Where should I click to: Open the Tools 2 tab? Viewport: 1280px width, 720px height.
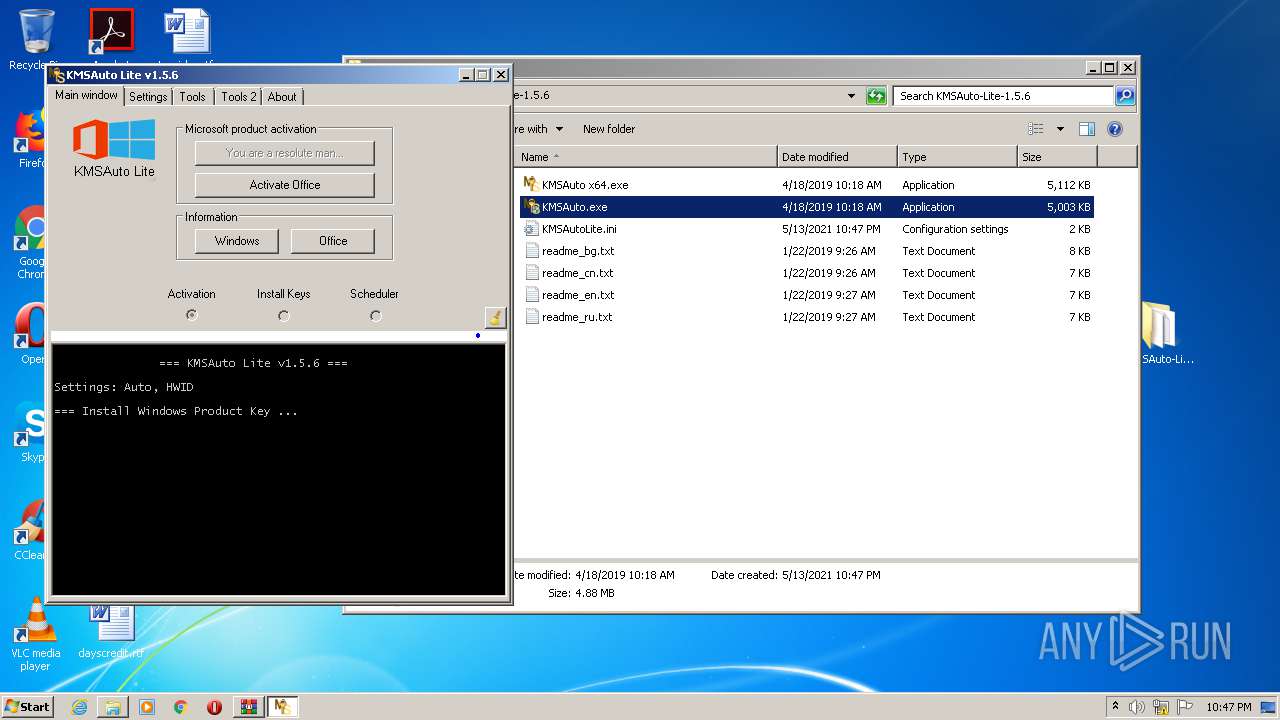pos(239,97)
